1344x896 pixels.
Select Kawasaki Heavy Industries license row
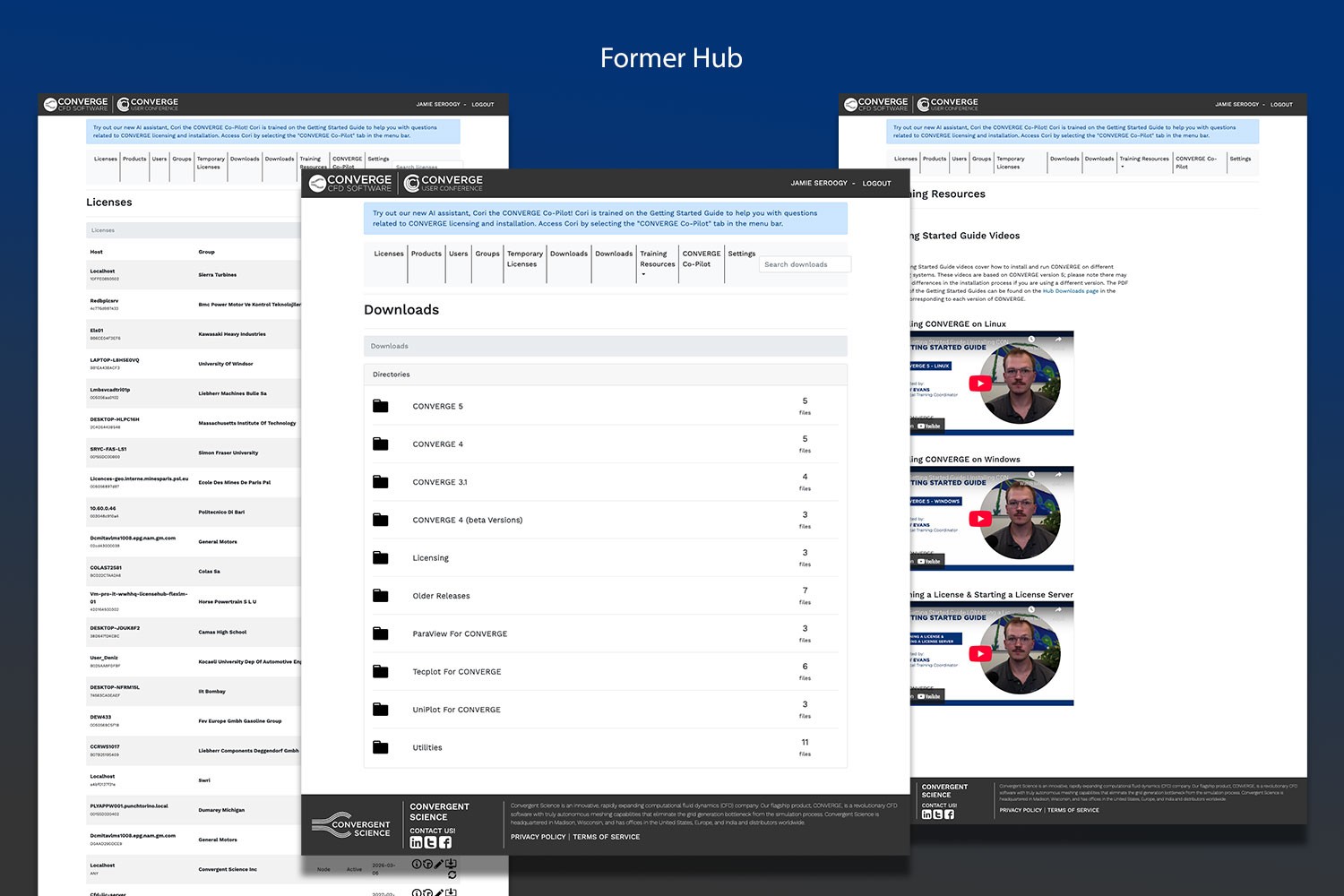[x=194, y=334]
